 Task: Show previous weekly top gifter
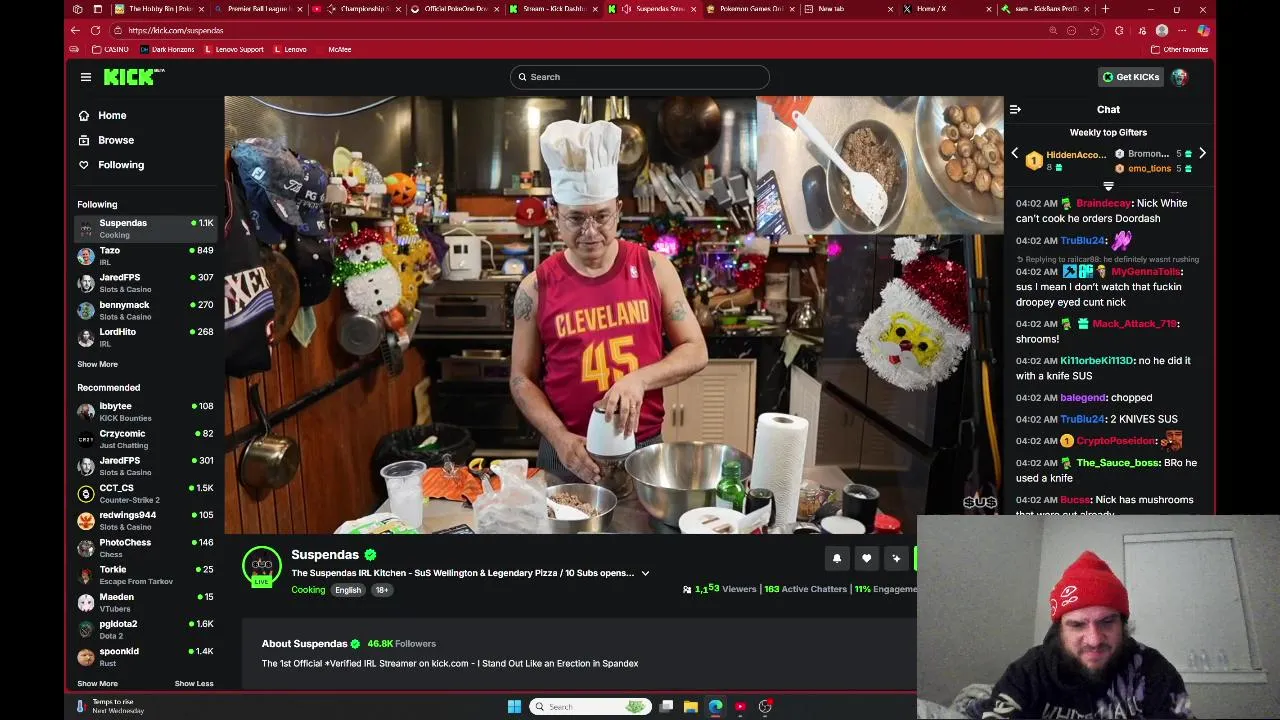pos(1015,154)
